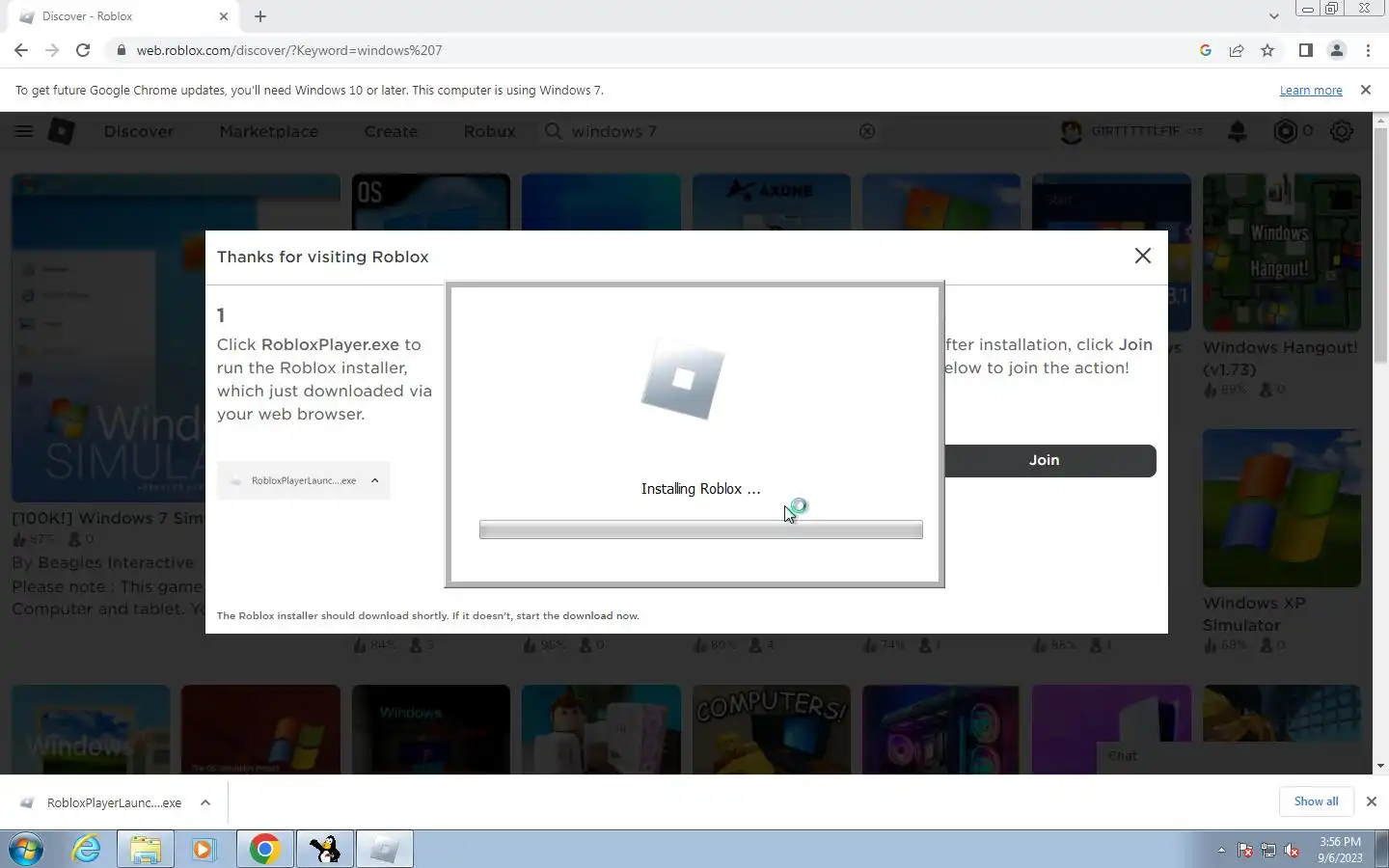Select the Discover - Roblox tab
Viewport: 1389px width, 868px height.
[123, 16]
